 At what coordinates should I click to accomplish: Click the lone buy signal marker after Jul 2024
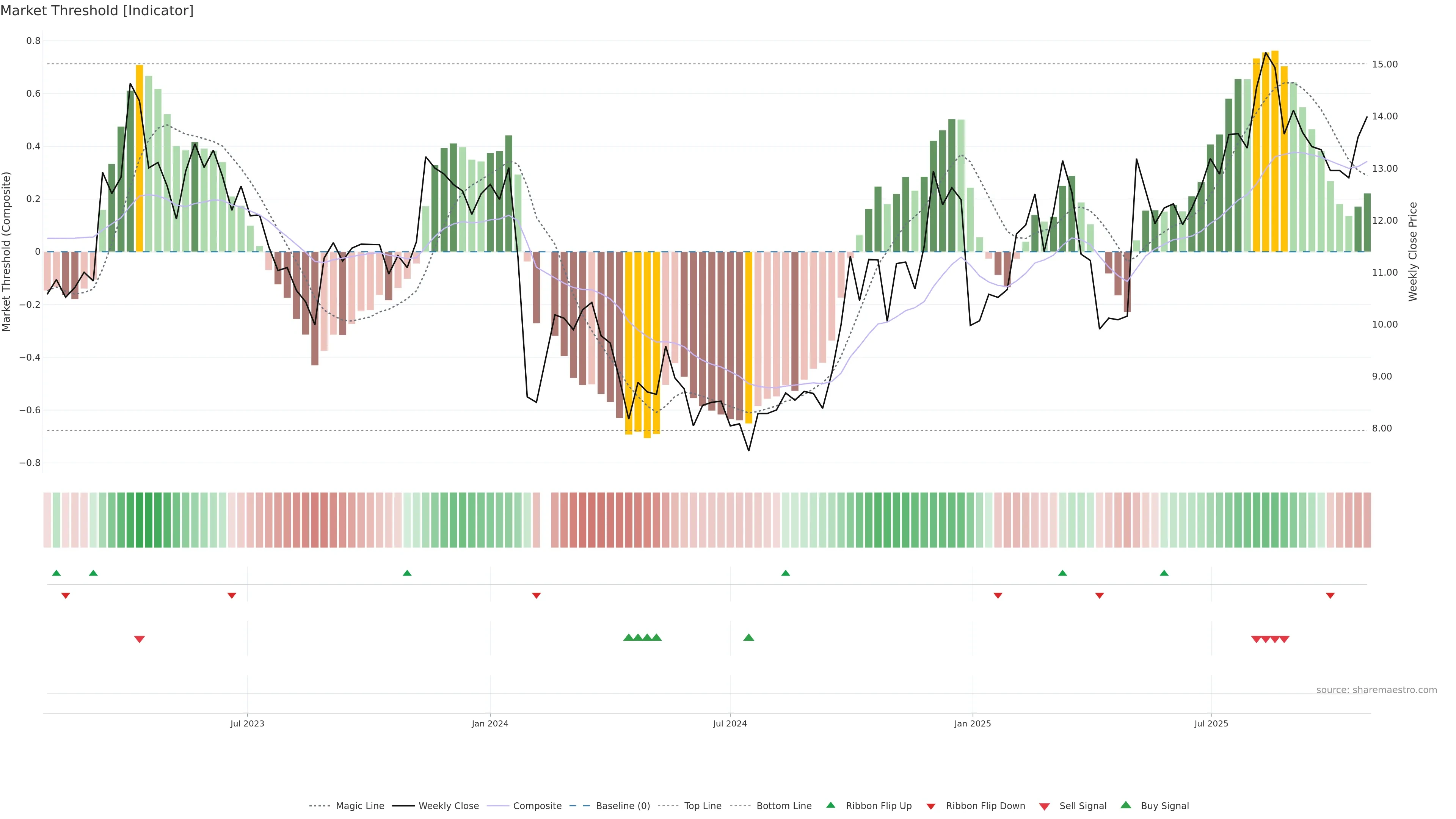[x=748, y=637]
